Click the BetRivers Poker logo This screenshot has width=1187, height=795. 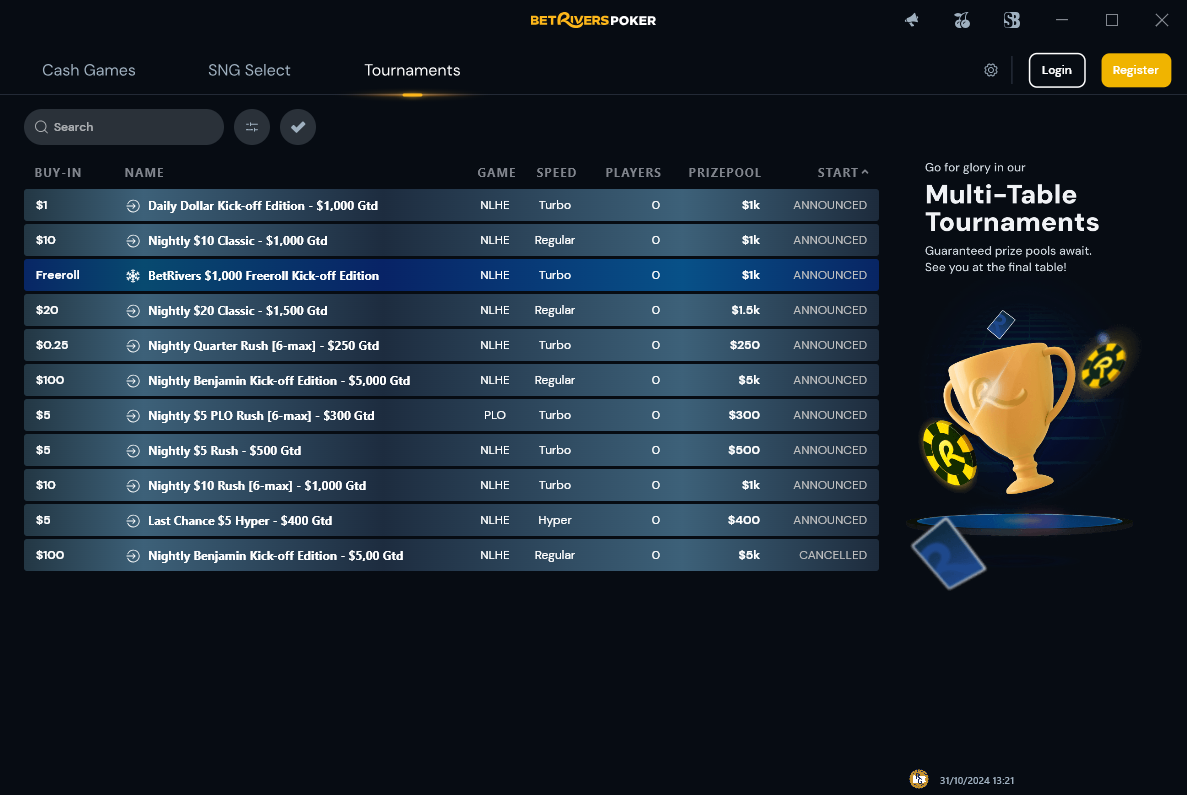(593, 20)
